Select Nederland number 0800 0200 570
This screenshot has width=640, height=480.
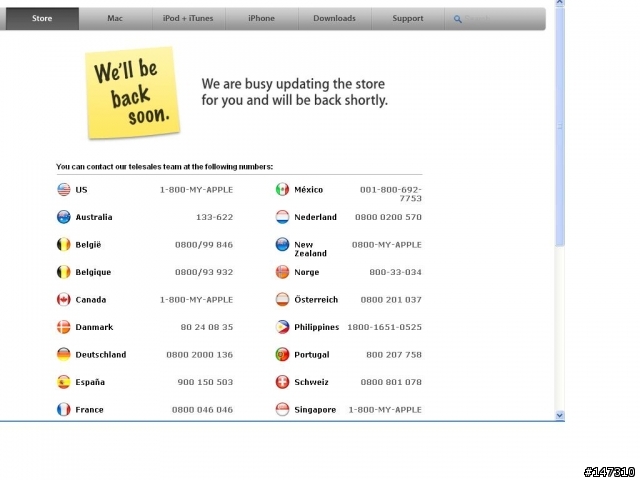click(388, 217)
